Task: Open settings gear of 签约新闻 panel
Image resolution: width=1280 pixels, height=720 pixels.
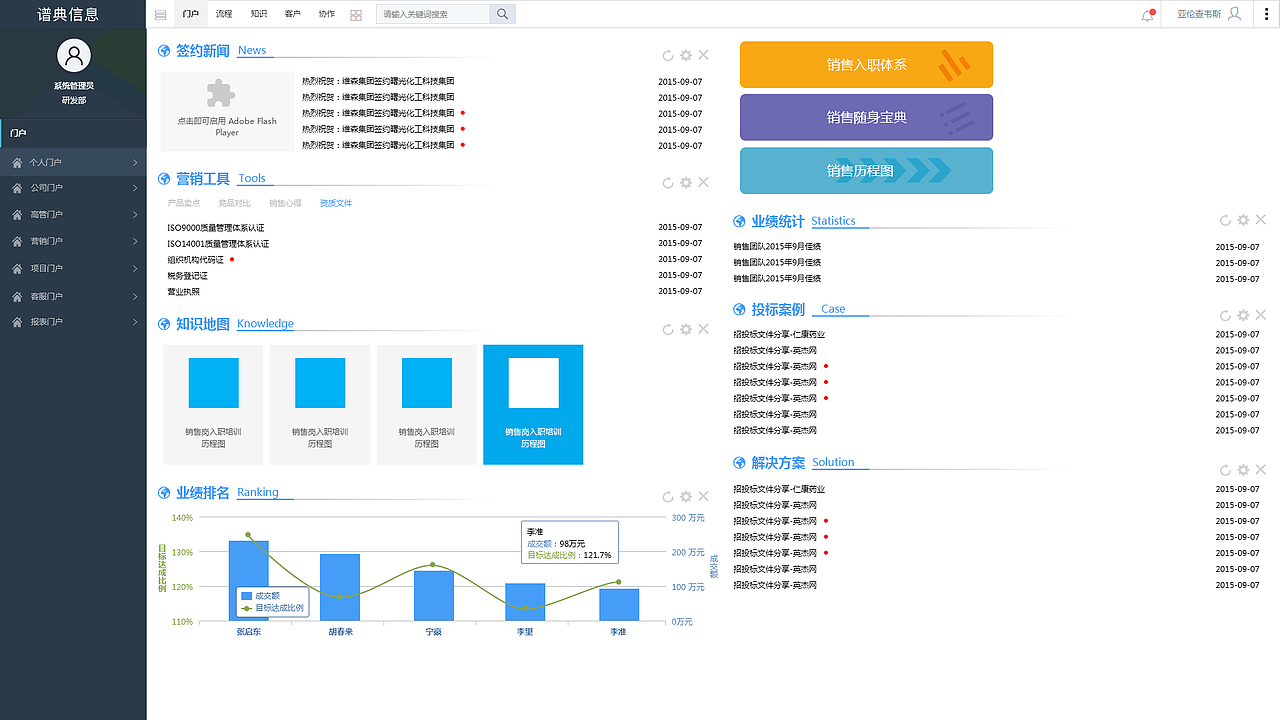Action: point(686,56)
